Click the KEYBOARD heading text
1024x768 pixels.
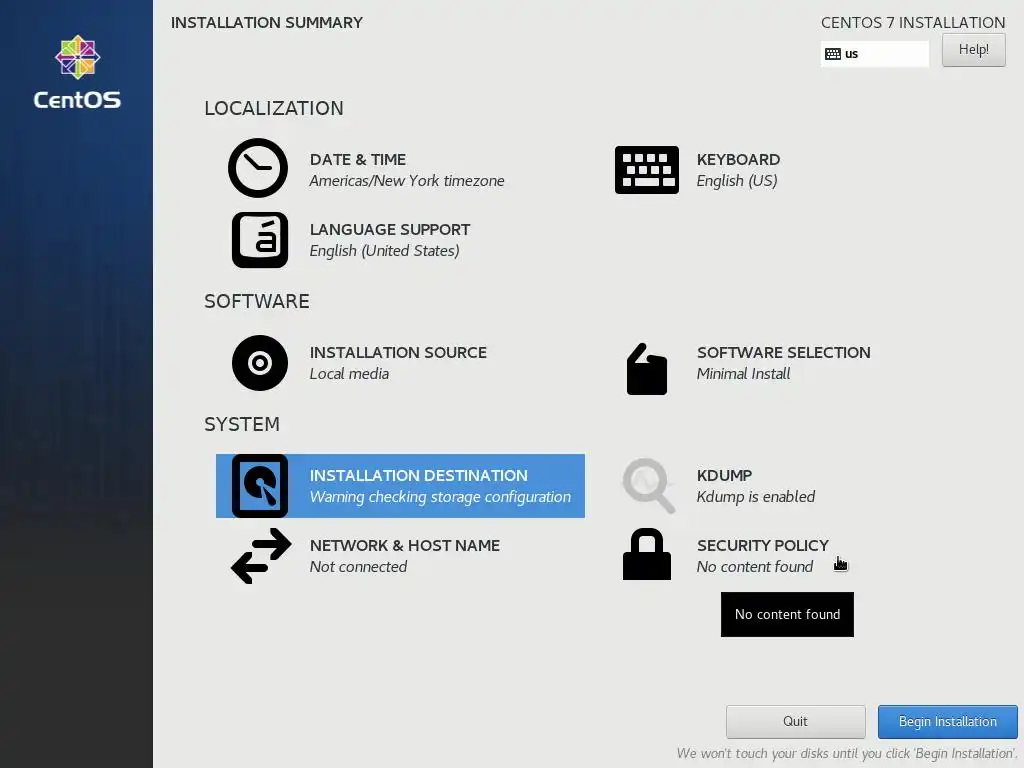(738, 159)
